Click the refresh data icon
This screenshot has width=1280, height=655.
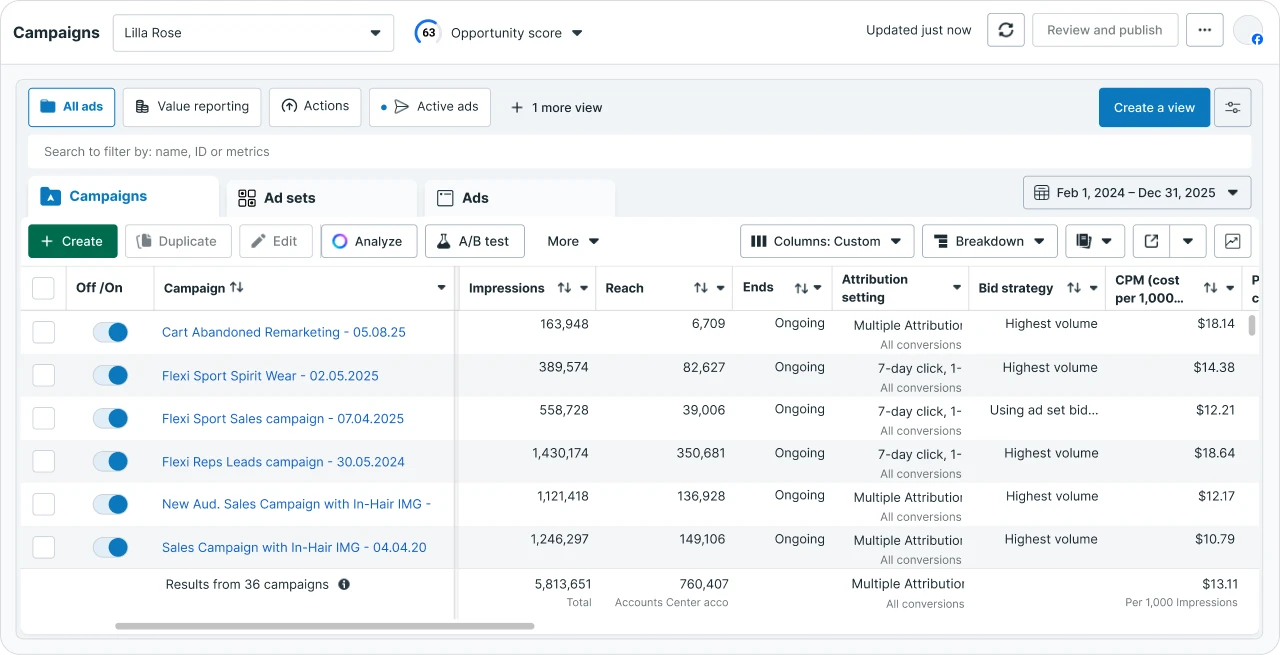(x=1006, y=30)
